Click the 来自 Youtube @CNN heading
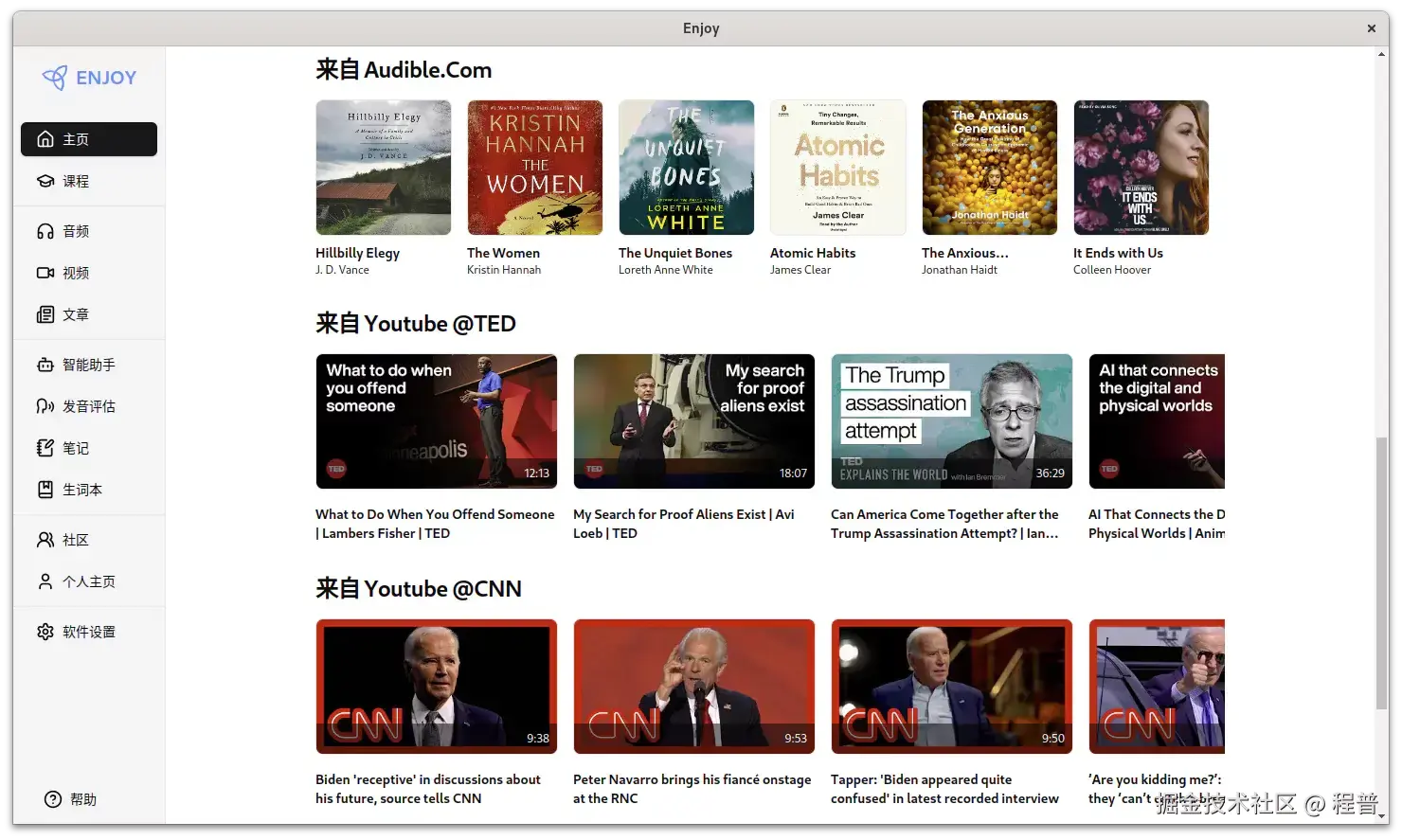 point(419,589)
